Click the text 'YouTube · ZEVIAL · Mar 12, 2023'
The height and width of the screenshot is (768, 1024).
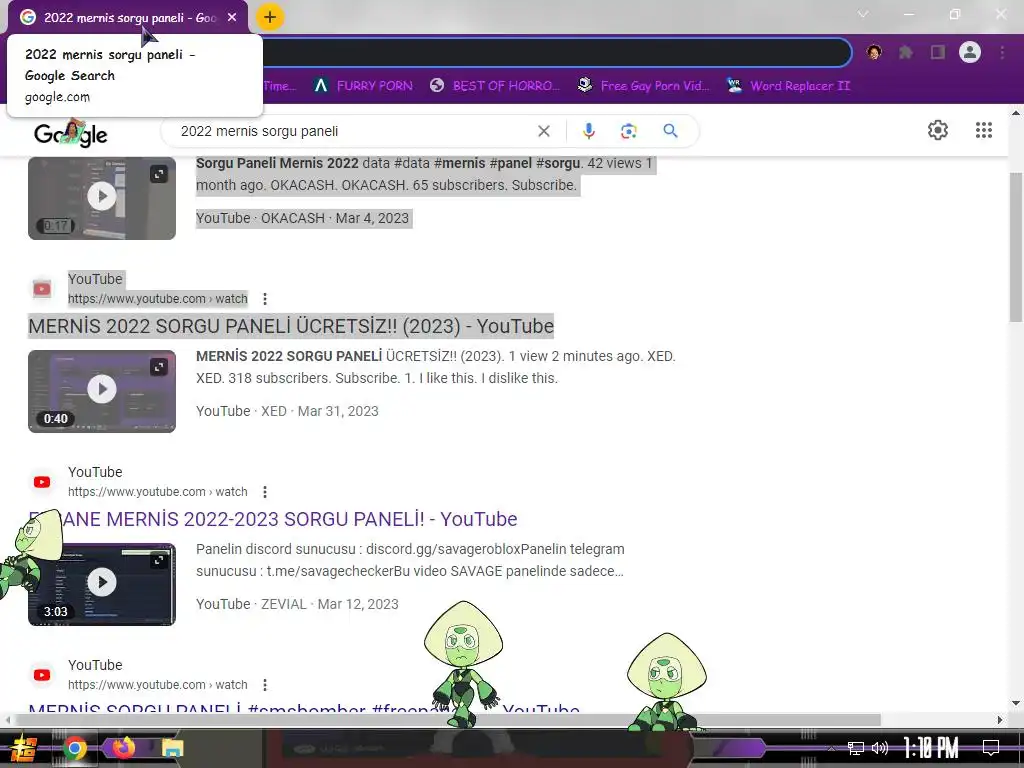tap(297, 605)
